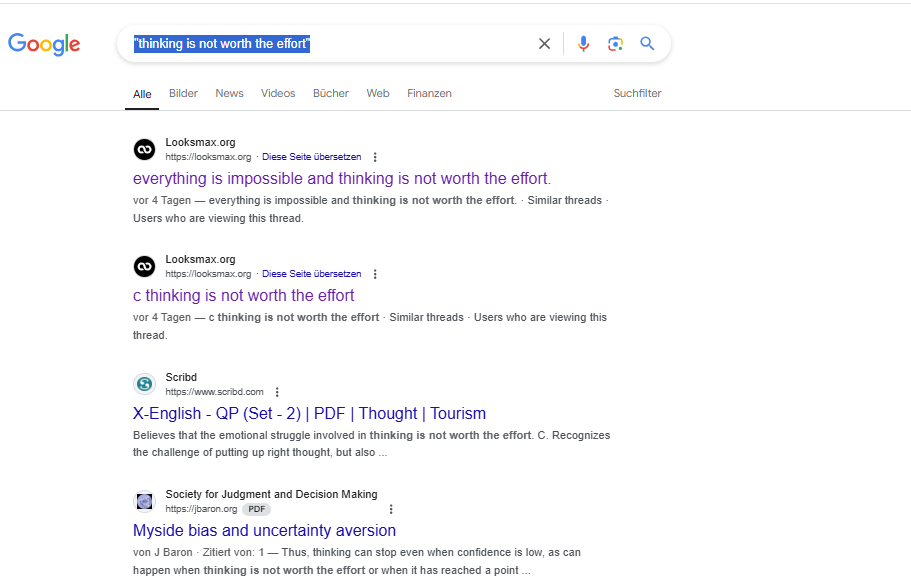Open 'everything is impossible and thinking' result

click(342, 178)
